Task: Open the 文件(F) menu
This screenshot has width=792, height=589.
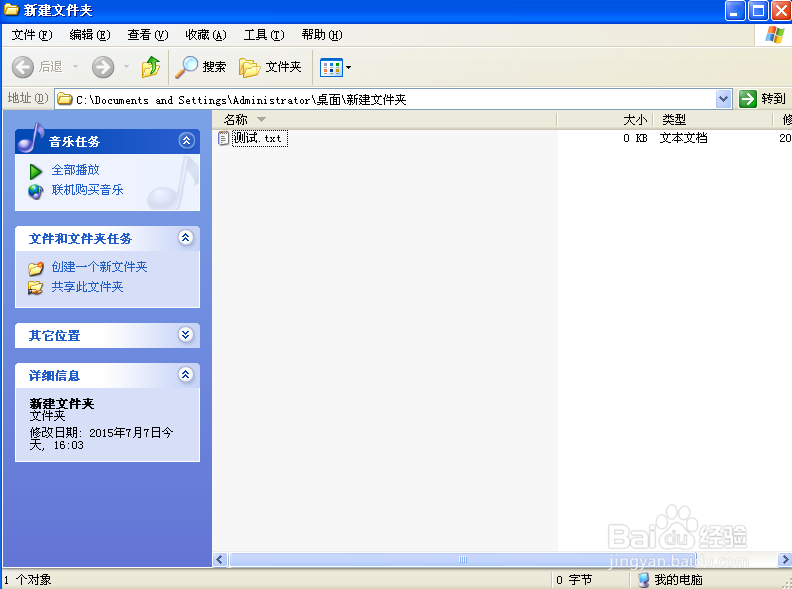Action: coord(32,35)
